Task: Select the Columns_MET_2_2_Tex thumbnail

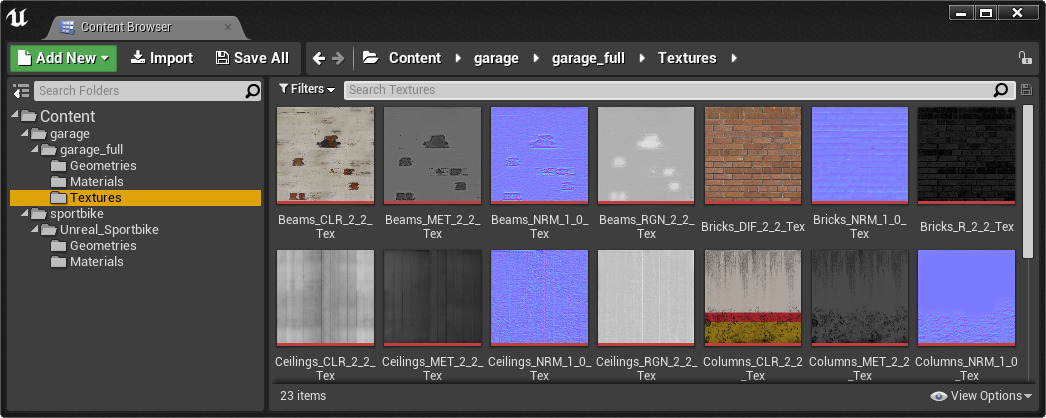Action: pyautogui.click(x=859, y=298)
